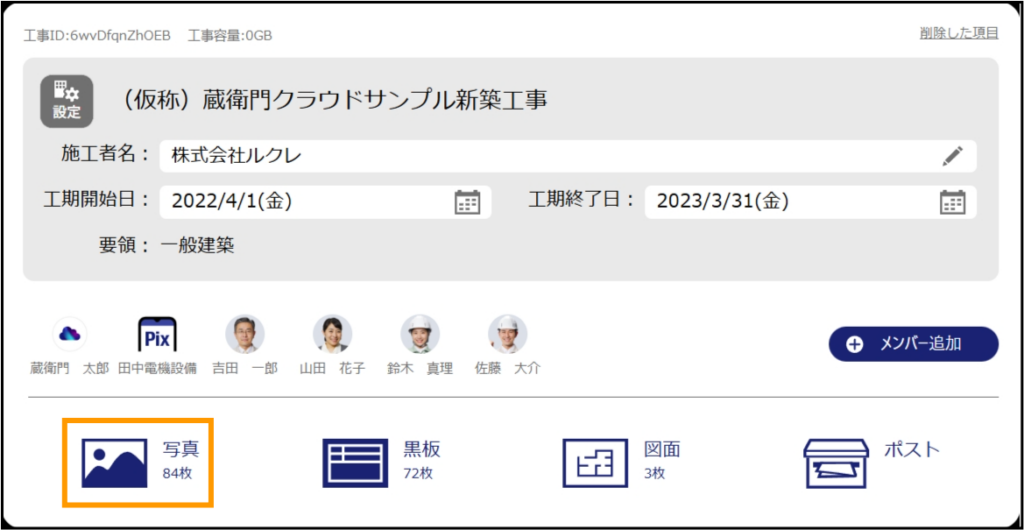Select member 佐藤 大介 avatar

tap(507, 335)
